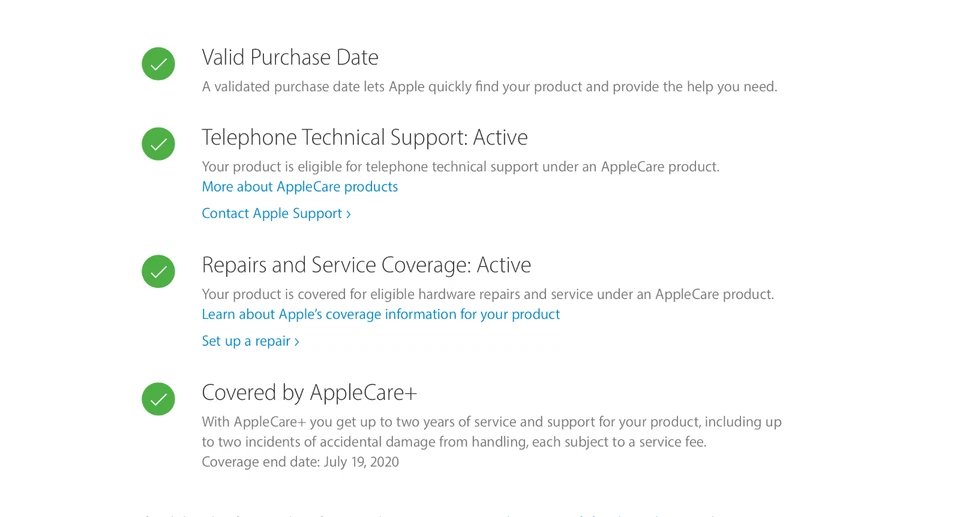The height and width of the screenshot is (517, 960).
Task: Click the chevron arrow after Set up a repair
Action: click(x=297, y=342)
